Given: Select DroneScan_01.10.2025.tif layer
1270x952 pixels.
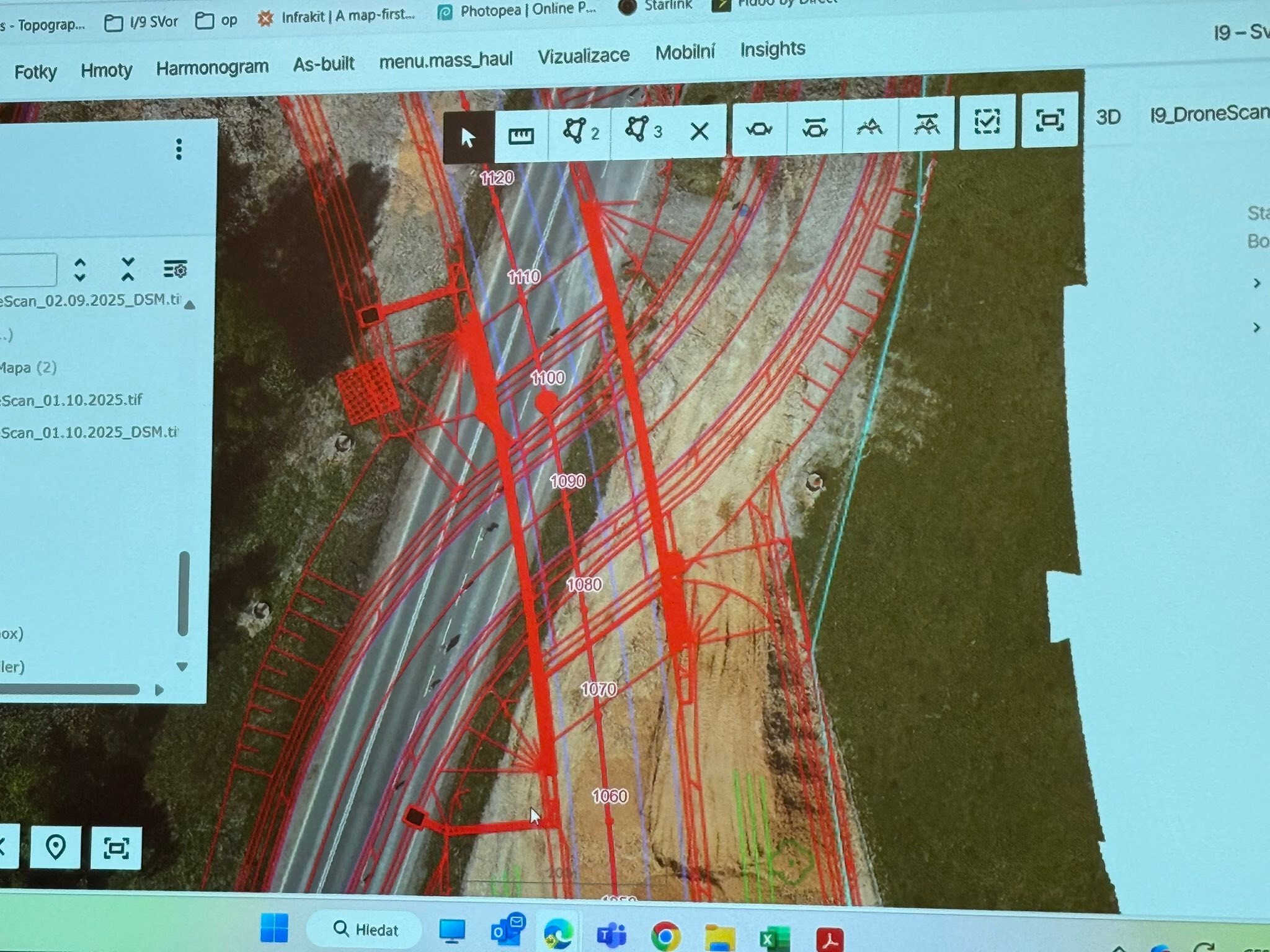Looking at the screenshot, I should pyautogui.click(x=71, y=400).
